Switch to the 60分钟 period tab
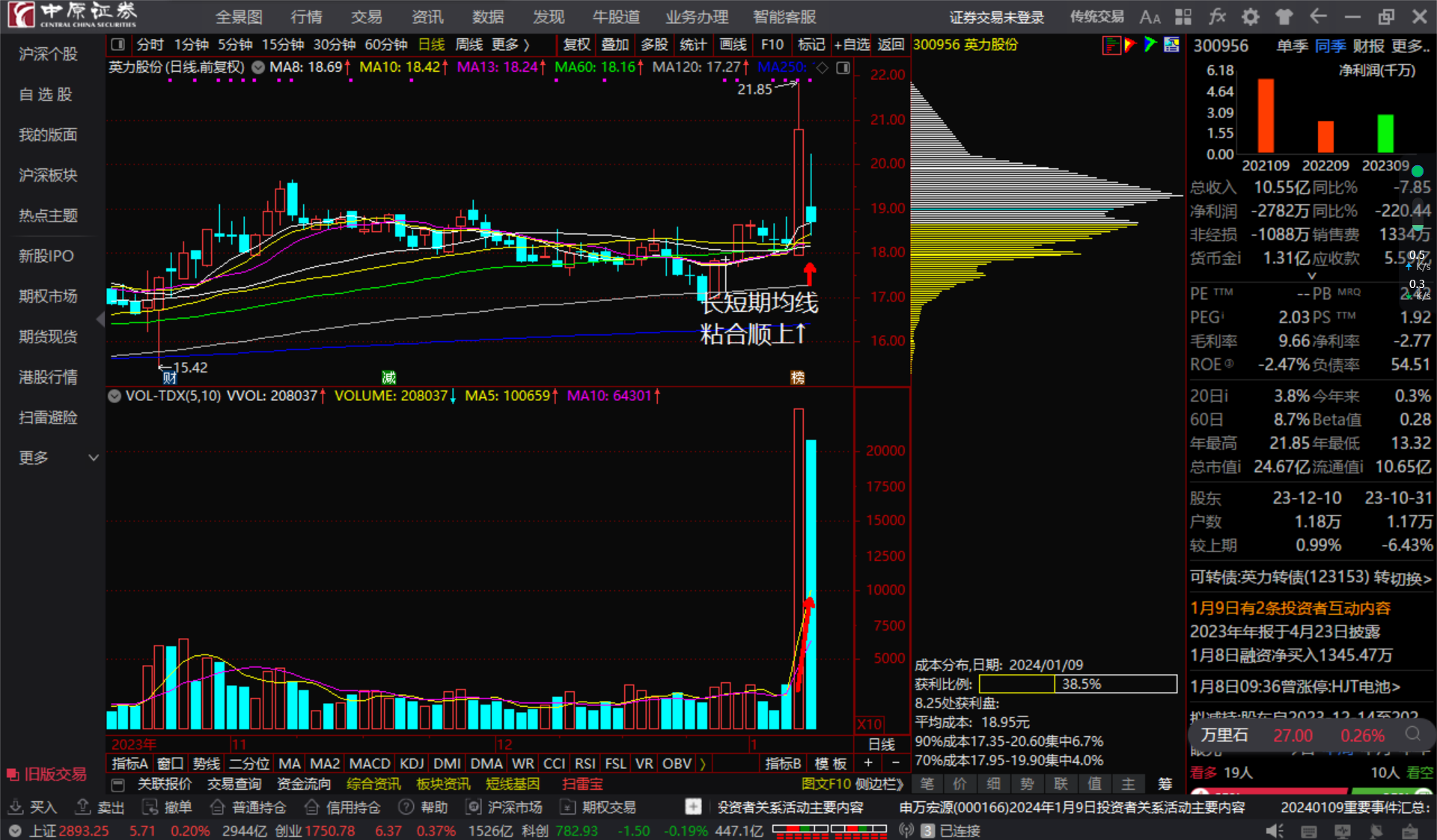This screenshot has width=1437, height=840. coord(385,45)
